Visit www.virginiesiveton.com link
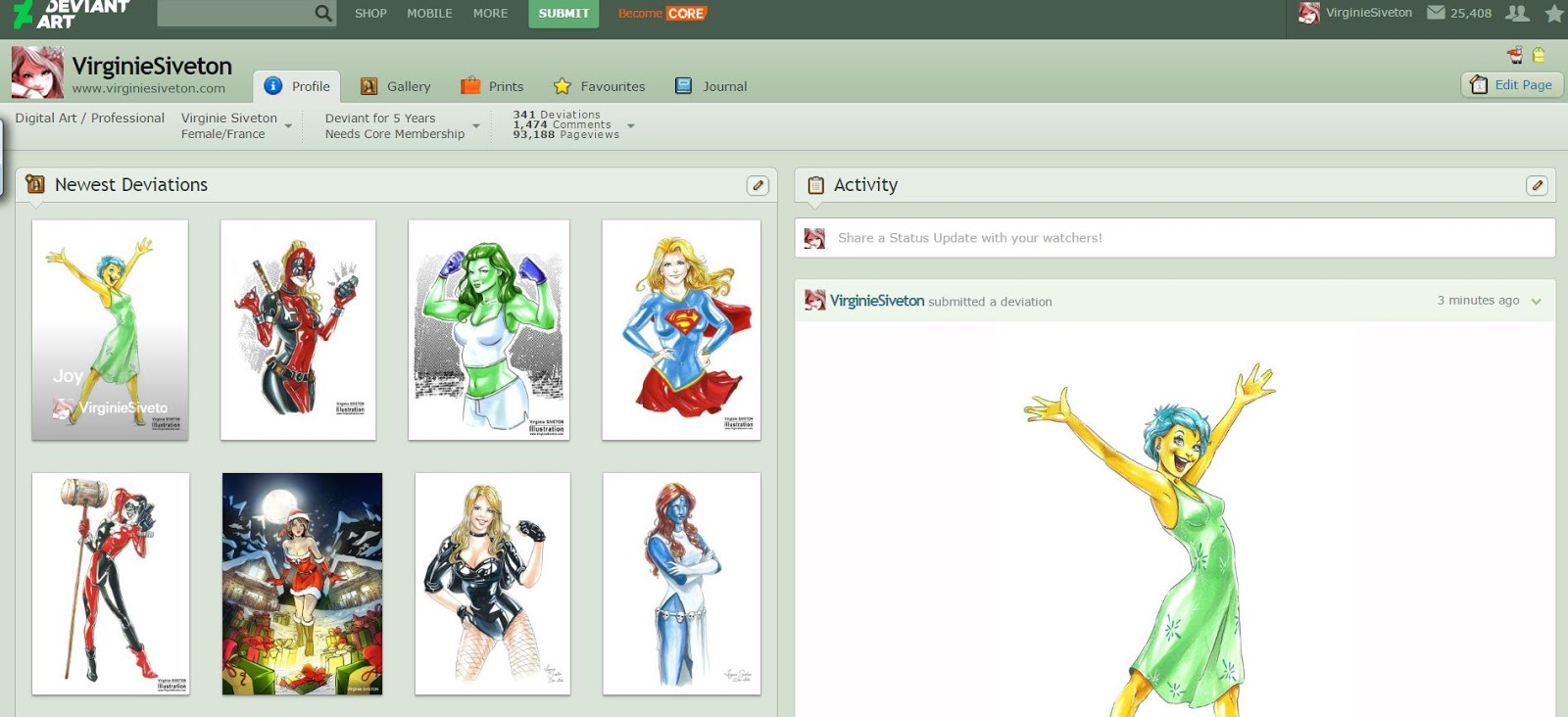The height and width of the screenshot is (717, 1568). (x=148, y=88)
